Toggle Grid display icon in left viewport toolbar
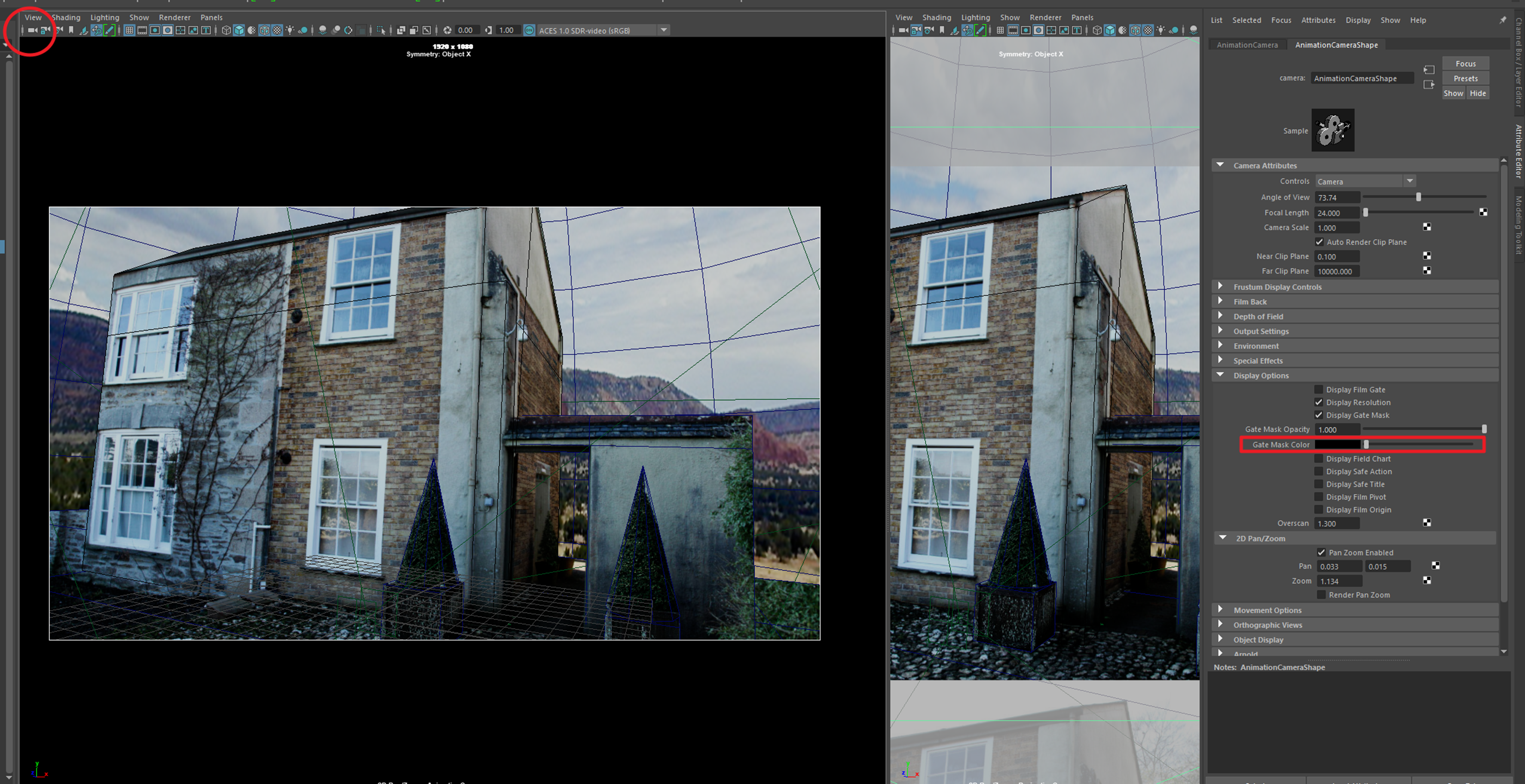 pyautogui.click(x=130, y=30)
